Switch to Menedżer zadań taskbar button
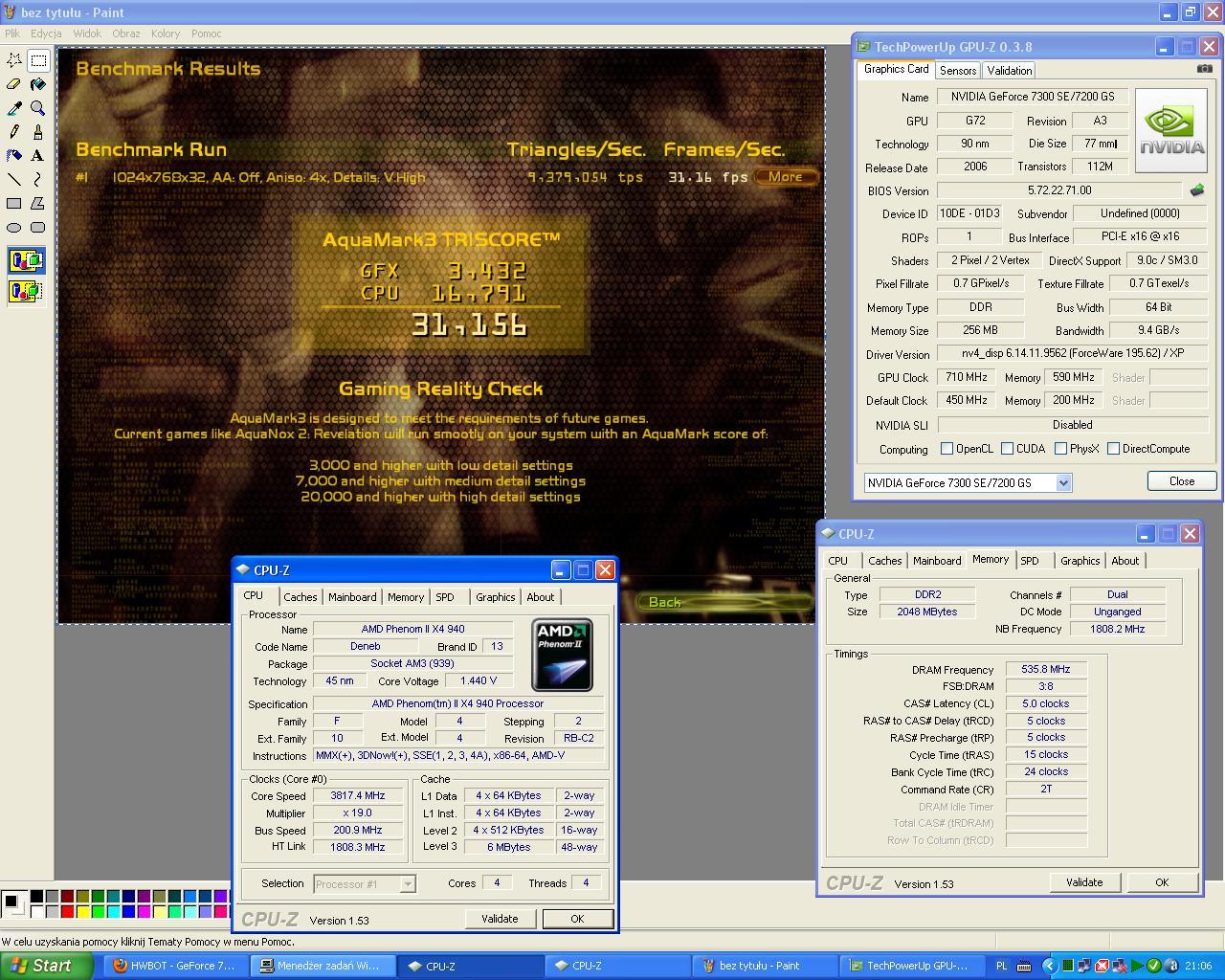The height and width of the screenshot is (980, 1225). pos(322,966)
